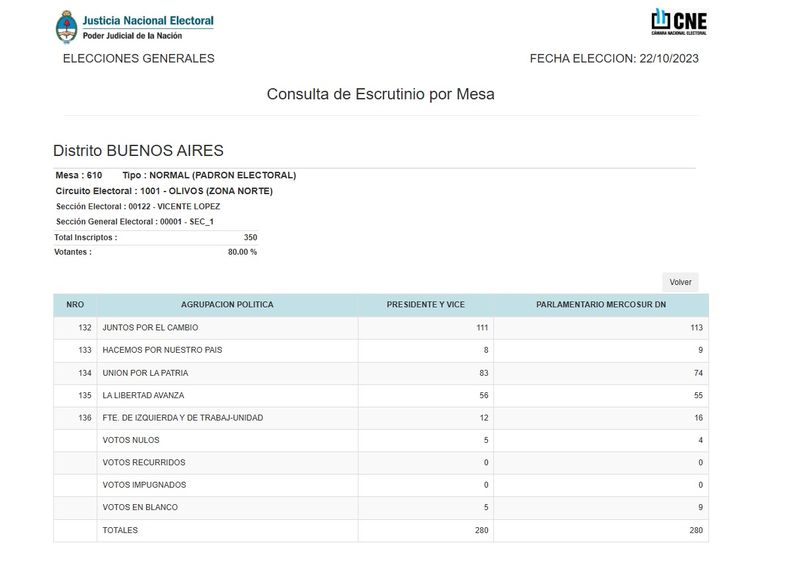Click 'UNION POR LA PATRIA' row name
Image resolution: width=790 pixels, height=566 pixels.
coord(145,373)
